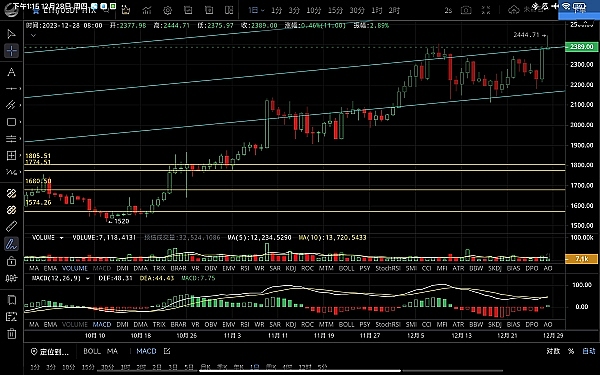Choose the rectangle shape drawing tool
The height and width of the screenshot is (375, 600).
click(x=11, y=122)
